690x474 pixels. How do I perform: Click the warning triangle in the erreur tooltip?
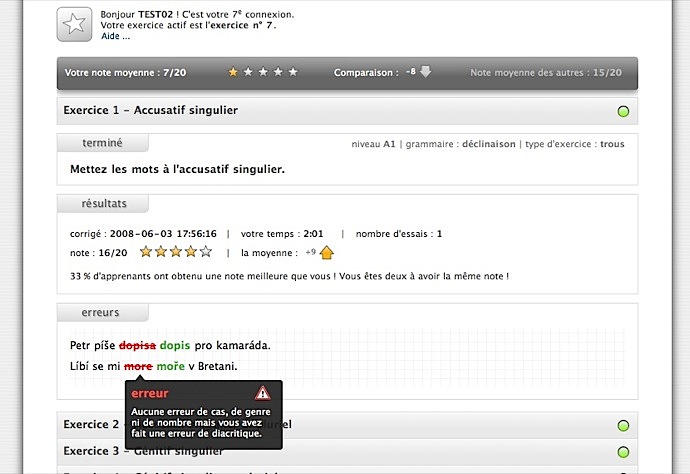click(x=263, y=393)
